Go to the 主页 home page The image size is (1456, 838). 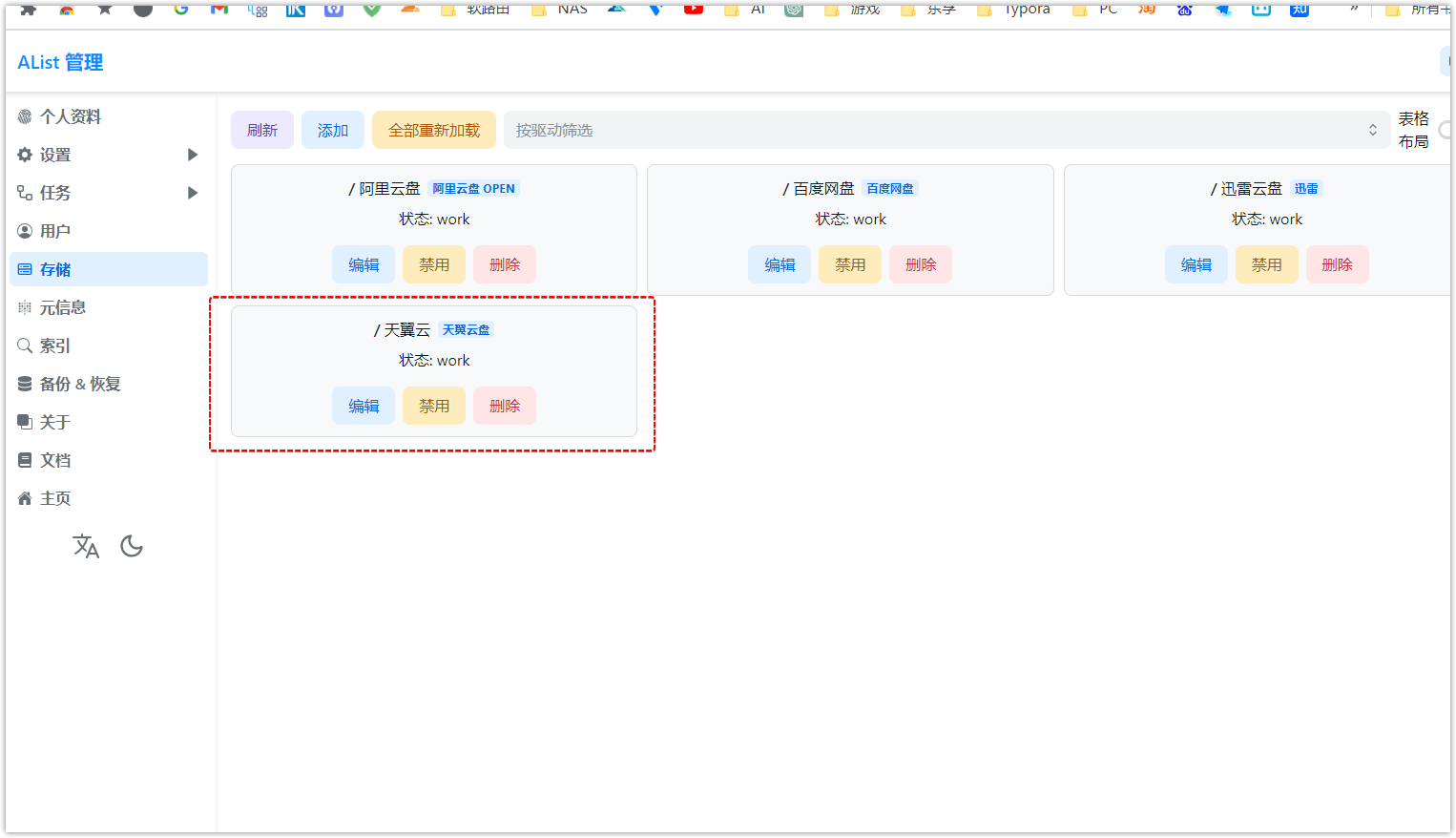coord(109,498)
